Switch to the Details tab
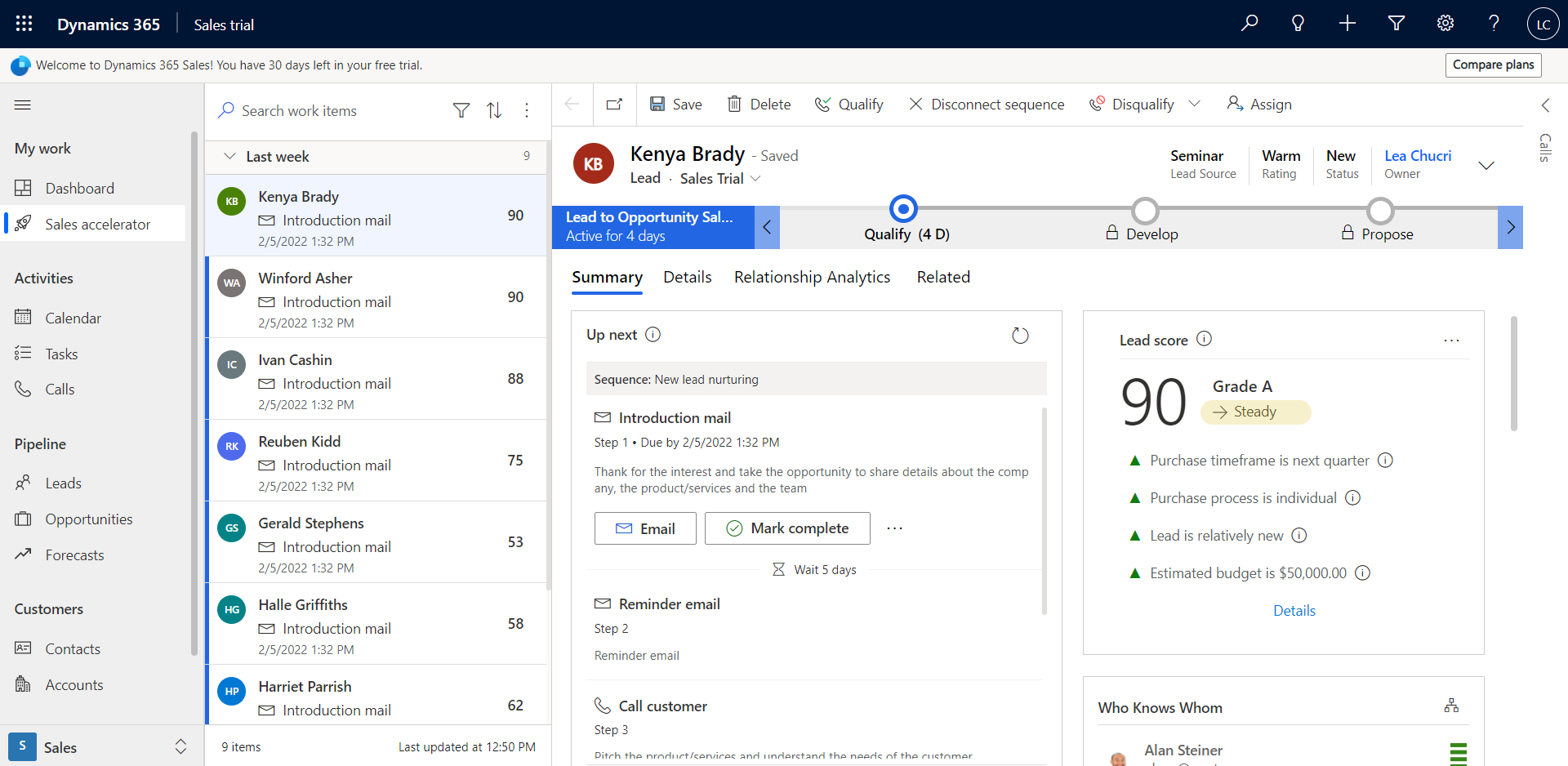1568x766 pixels. pos(687,277)
